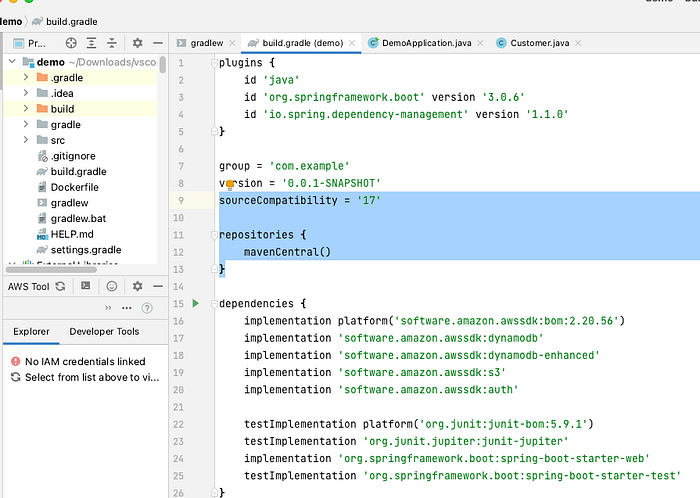Click the AWS feedback smiley icon
This screenshot has height=498, width=700.
[x=112, y=286]
